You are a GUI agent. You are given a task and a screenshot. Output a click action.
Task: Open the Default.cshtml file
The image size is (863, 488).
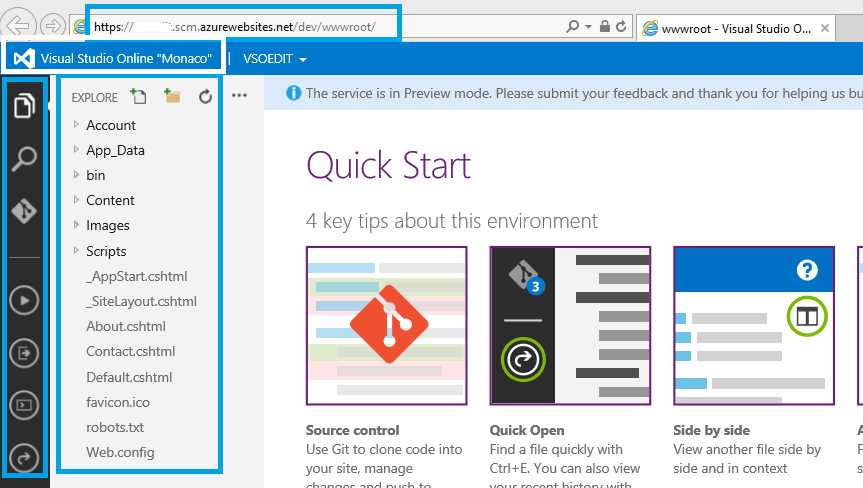[x=129, y=377]
